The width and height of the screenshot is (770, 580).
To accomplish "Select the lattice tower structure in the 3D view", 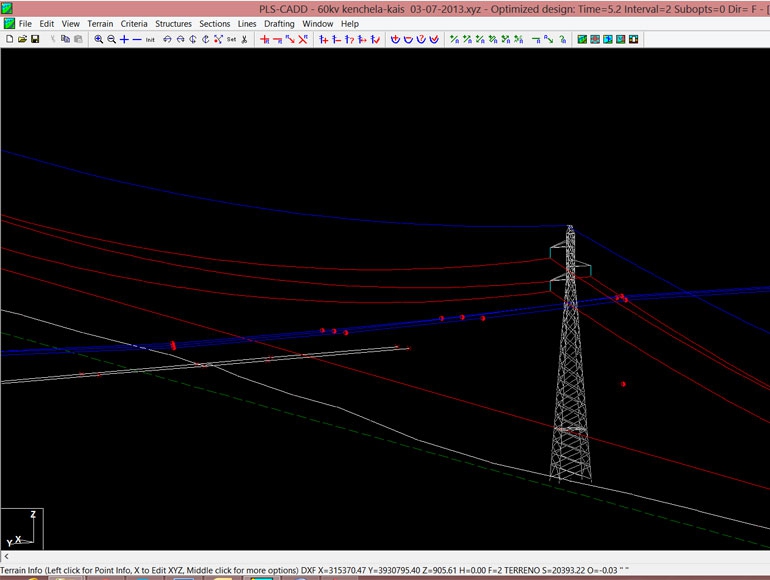I will [x=570, y=354].
